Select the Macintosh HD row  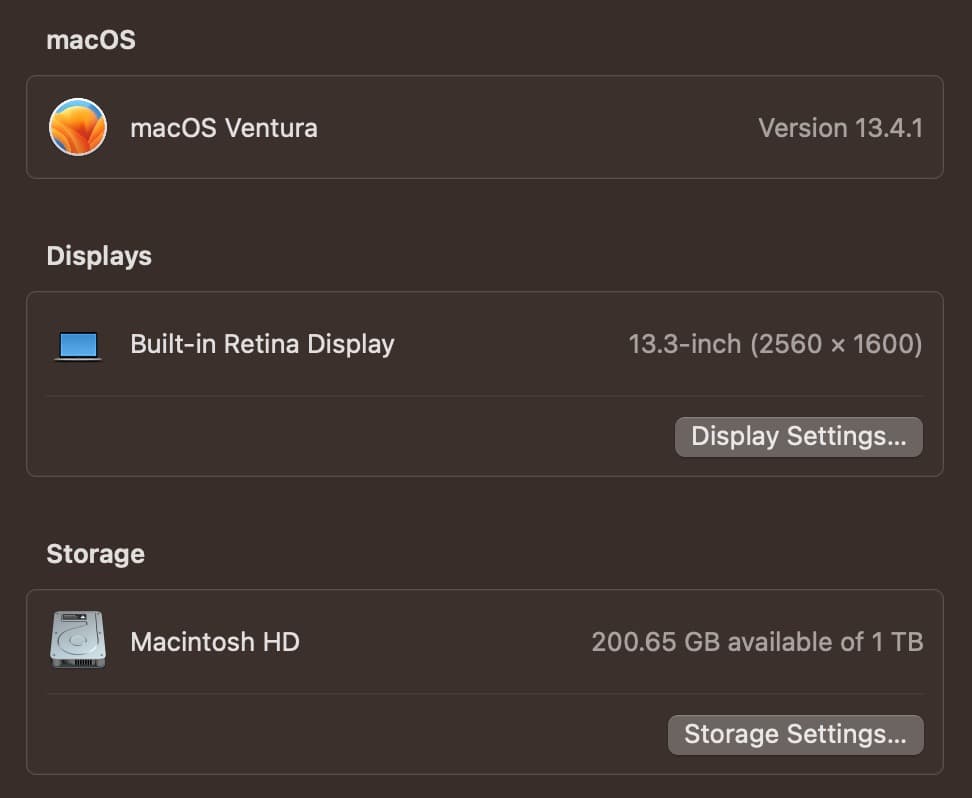(x=486, y=641)
